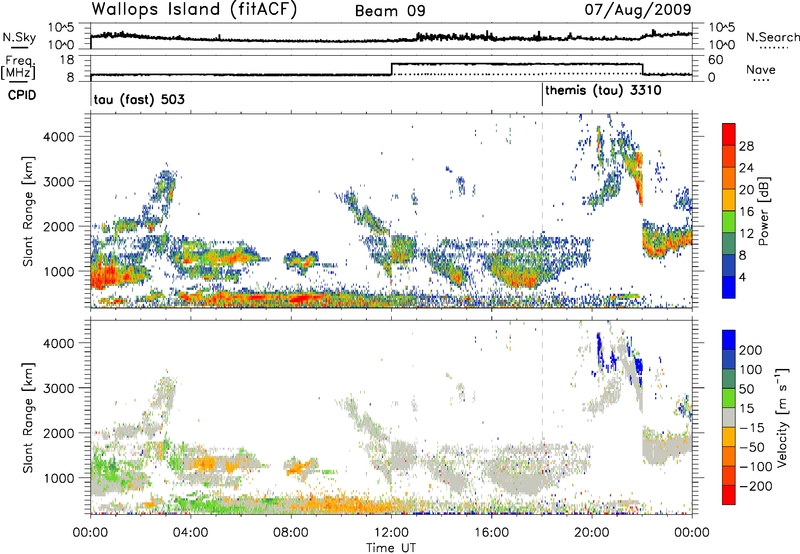Viewport: 800px width, 554px height.
Task: Click the '24' Power colorbar tick label
Action: [x=746, y=168]
